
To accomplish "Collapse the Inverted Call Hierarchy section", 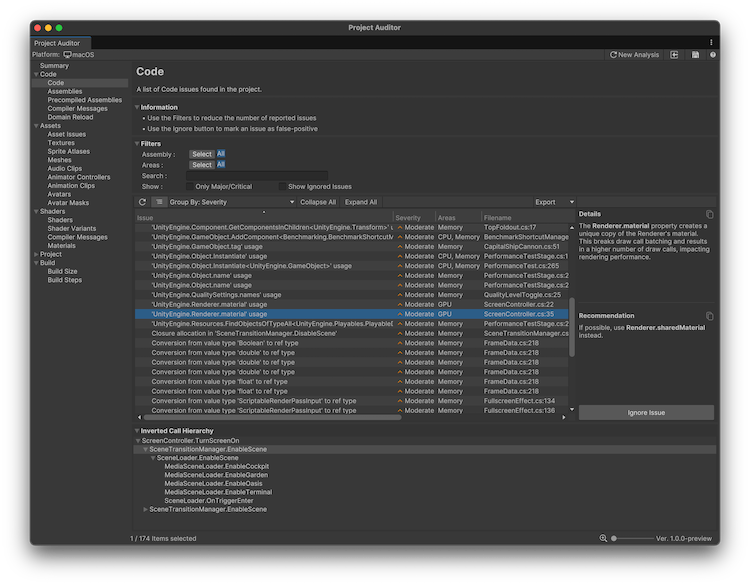I will click(x=138, y=431).
